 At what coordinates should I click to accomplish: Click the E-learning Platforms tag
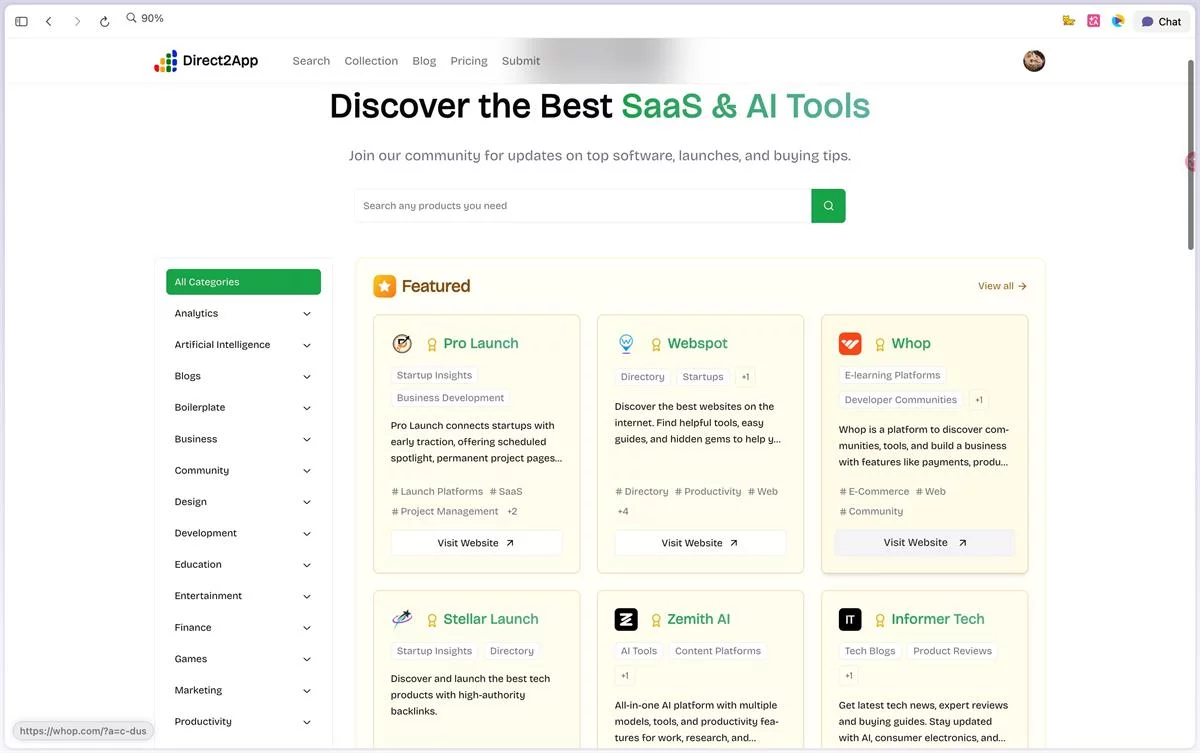pos(892,376)
